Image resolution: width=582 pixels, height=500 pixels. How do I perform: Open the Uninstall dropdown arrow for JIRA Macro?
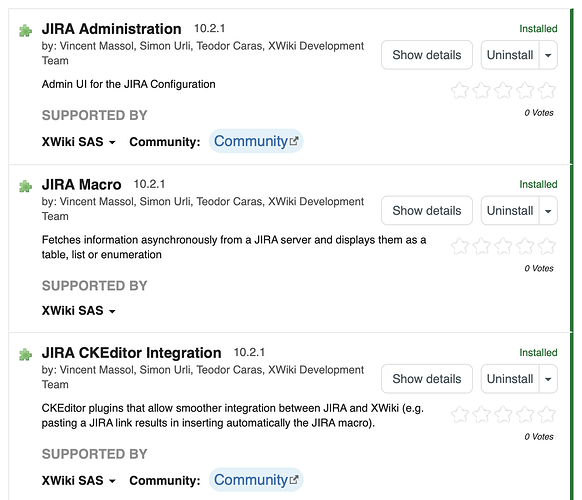[548, 210]
